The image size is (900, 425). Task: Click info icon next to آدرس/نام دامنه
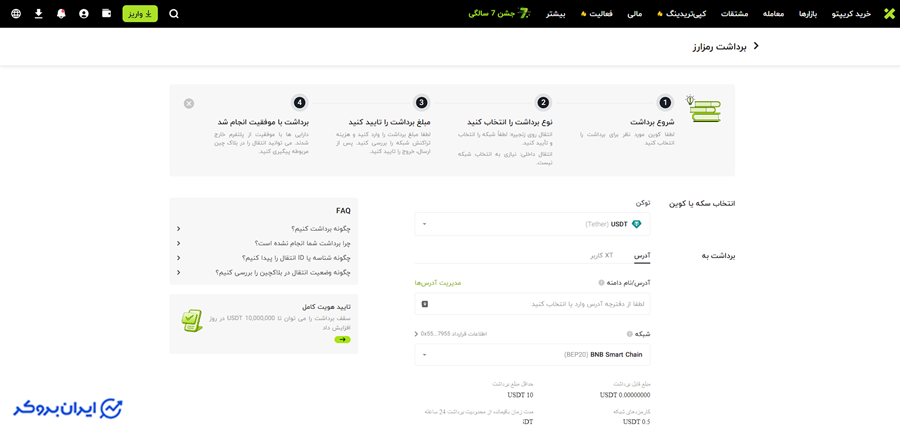pyautogui.click(x=601, y=283)
